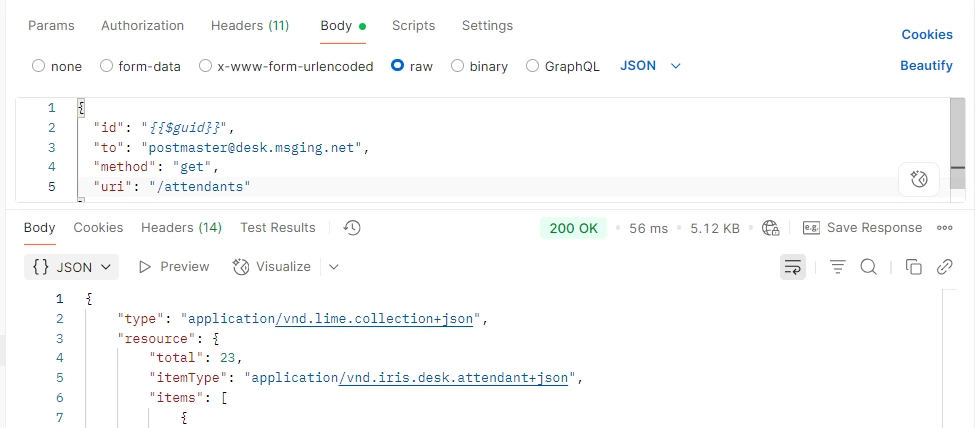
Task: Open the Test Results tab
Action: click(x=278, y=228)
